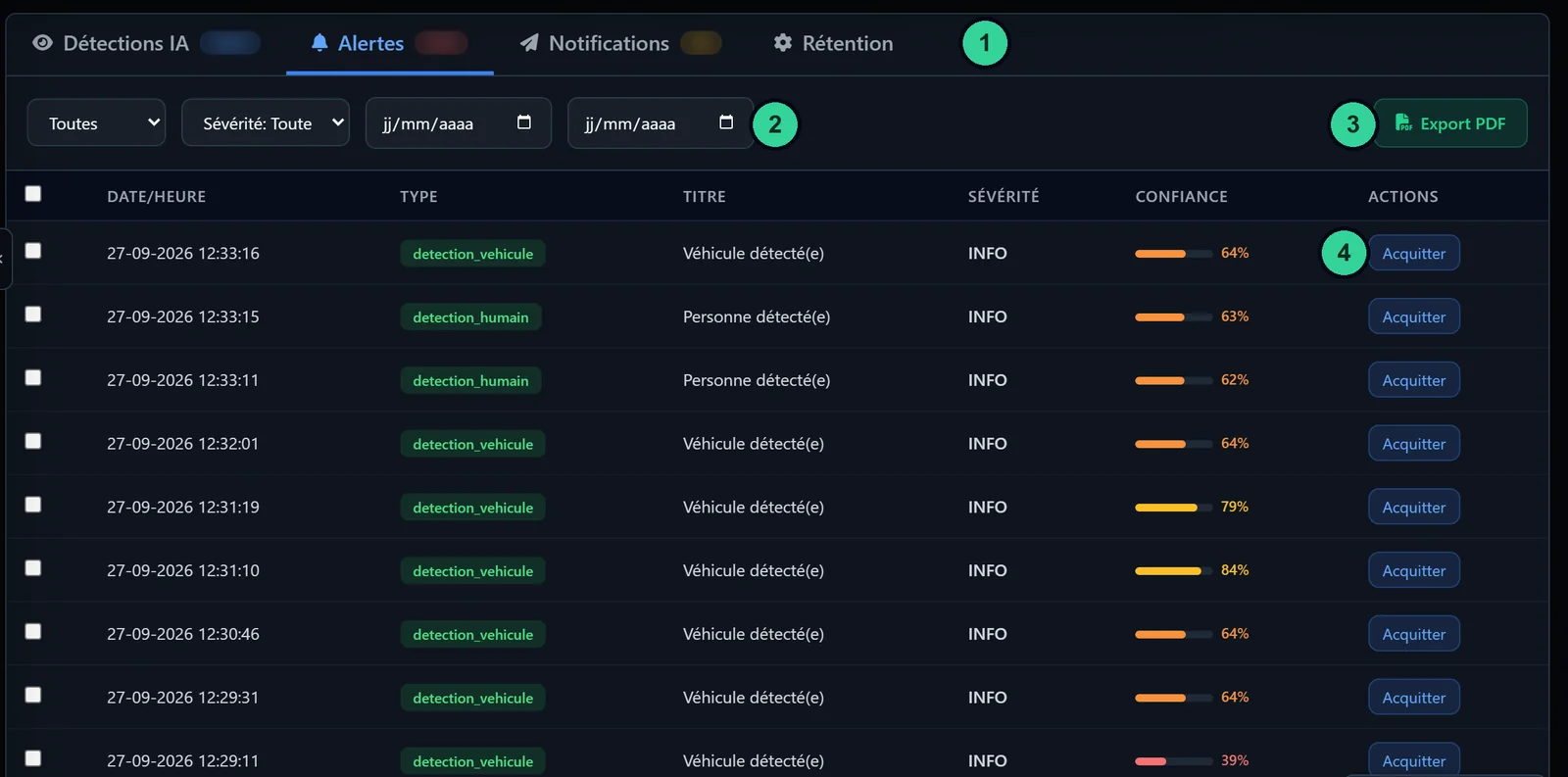Screen dimensions: 1568x777
Task: Click the paper plane icon beside Notifications
Action: pyautogui.click(x=529, y=43)
